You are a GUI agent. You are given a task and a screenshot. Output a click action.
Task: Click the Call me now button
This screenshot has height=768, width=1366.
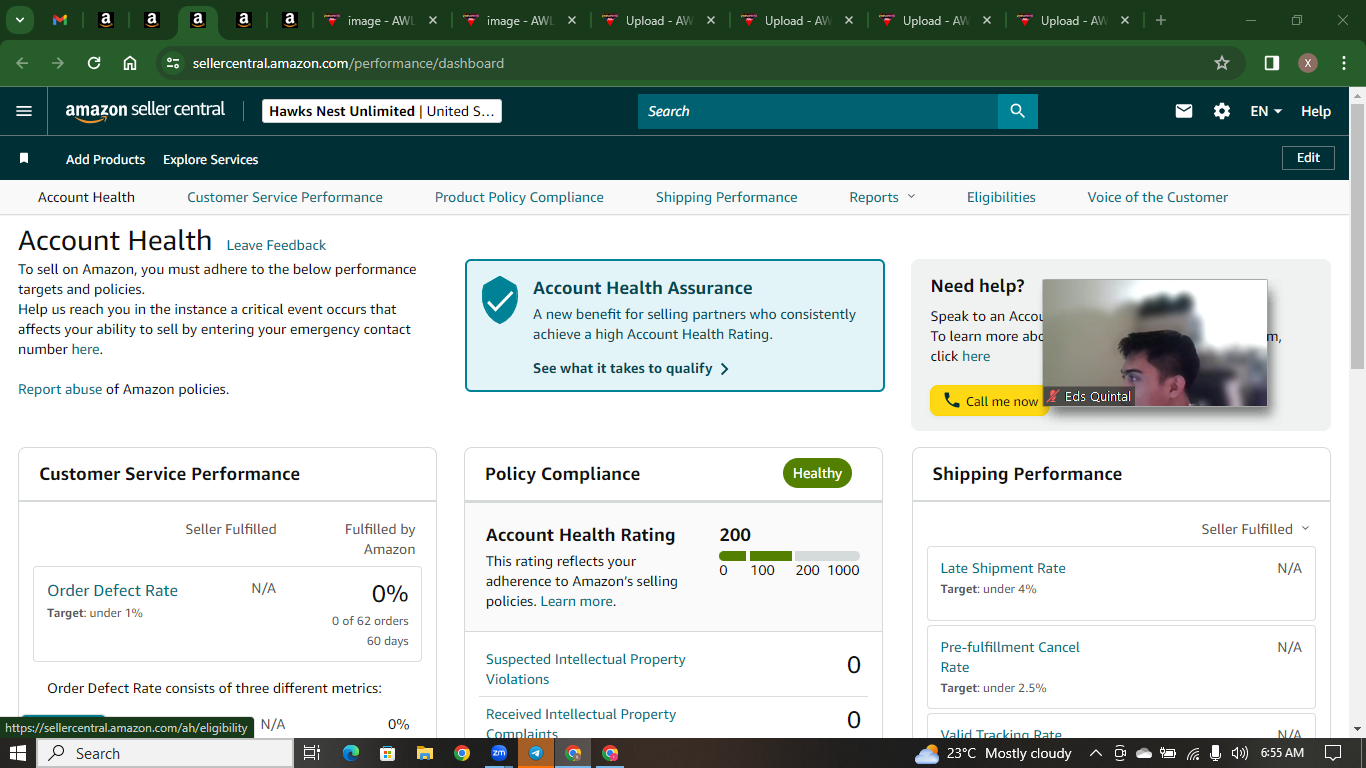(x=989, y=401)
